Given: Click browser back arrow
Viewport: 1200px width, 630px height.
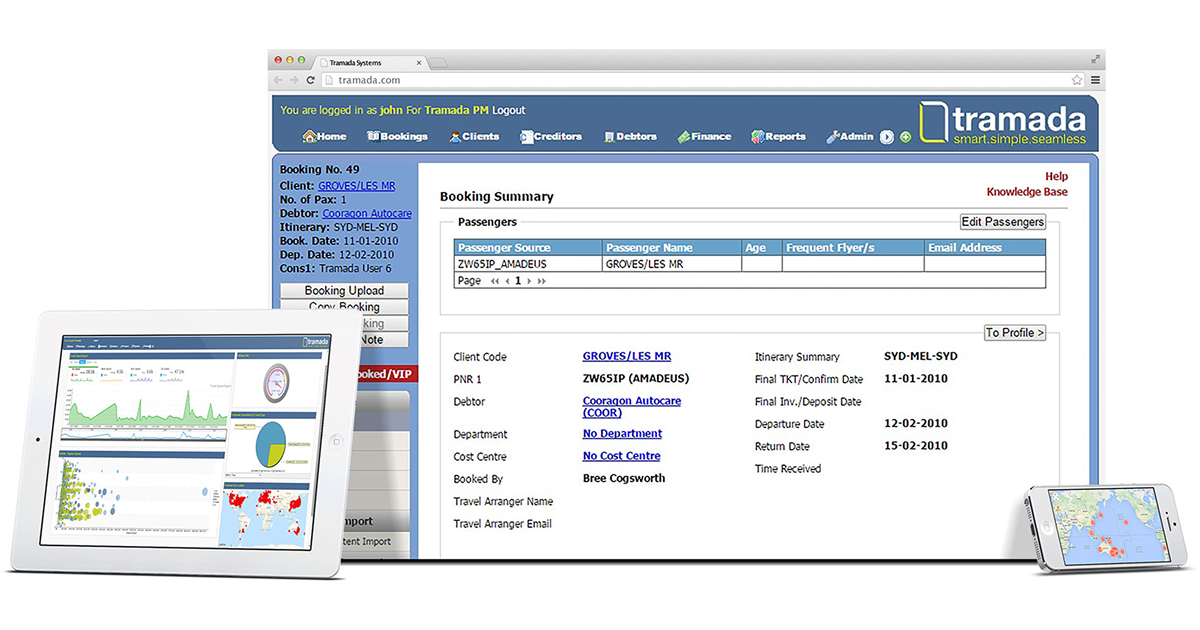Looking at the screenshot, I should click(x=278, y=80).
